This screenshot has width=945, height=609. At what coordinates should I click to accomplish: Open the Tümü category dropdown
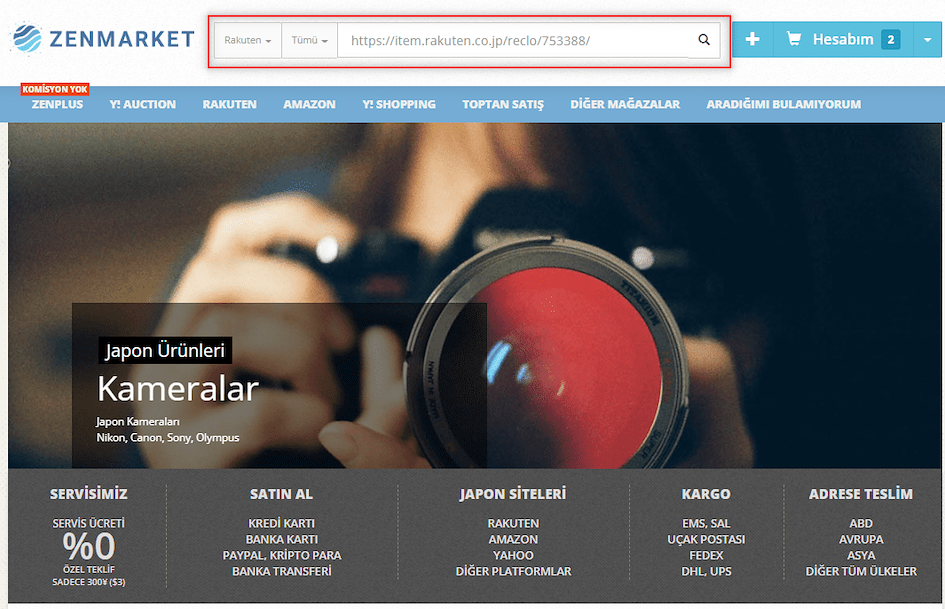click(x=309, y=40)
